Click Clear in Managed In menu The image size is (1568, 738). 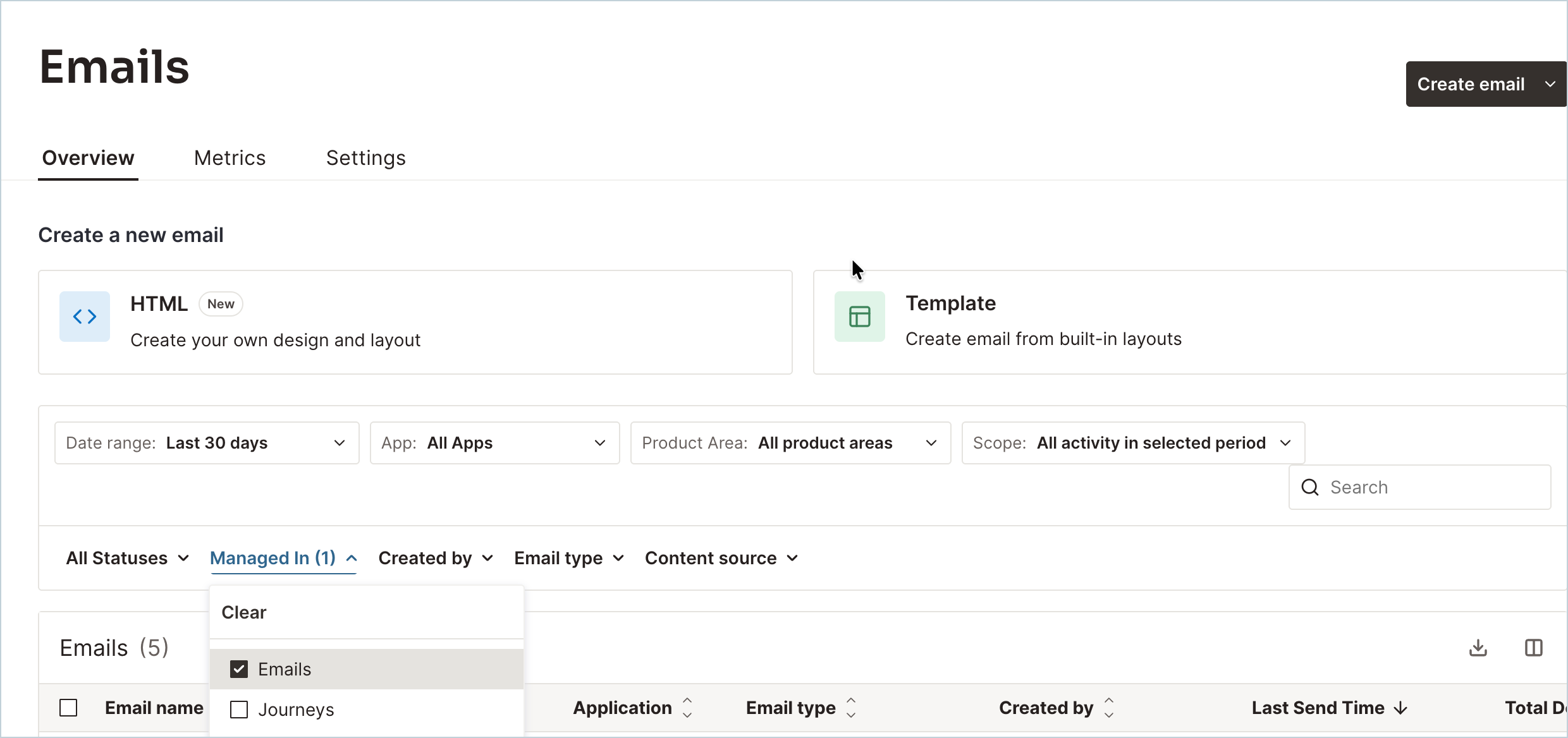point(244,612)
